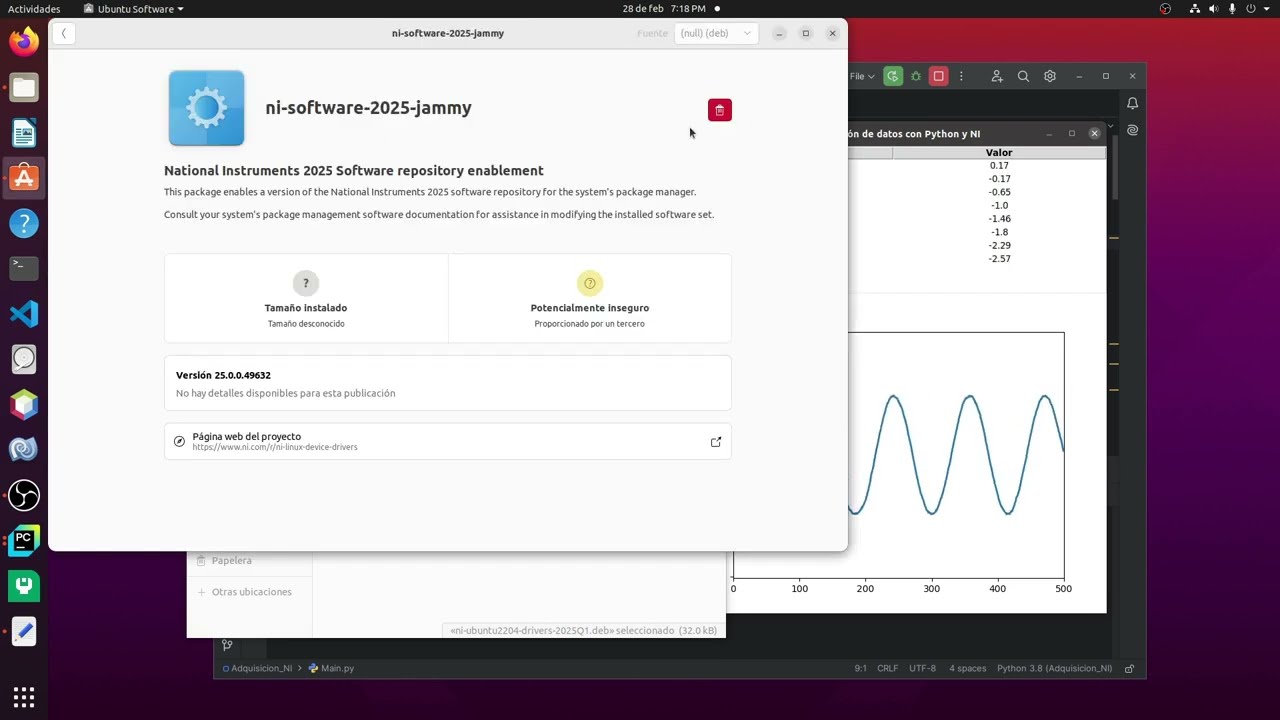Open PyCharm's settings gear

[1050, 76]
